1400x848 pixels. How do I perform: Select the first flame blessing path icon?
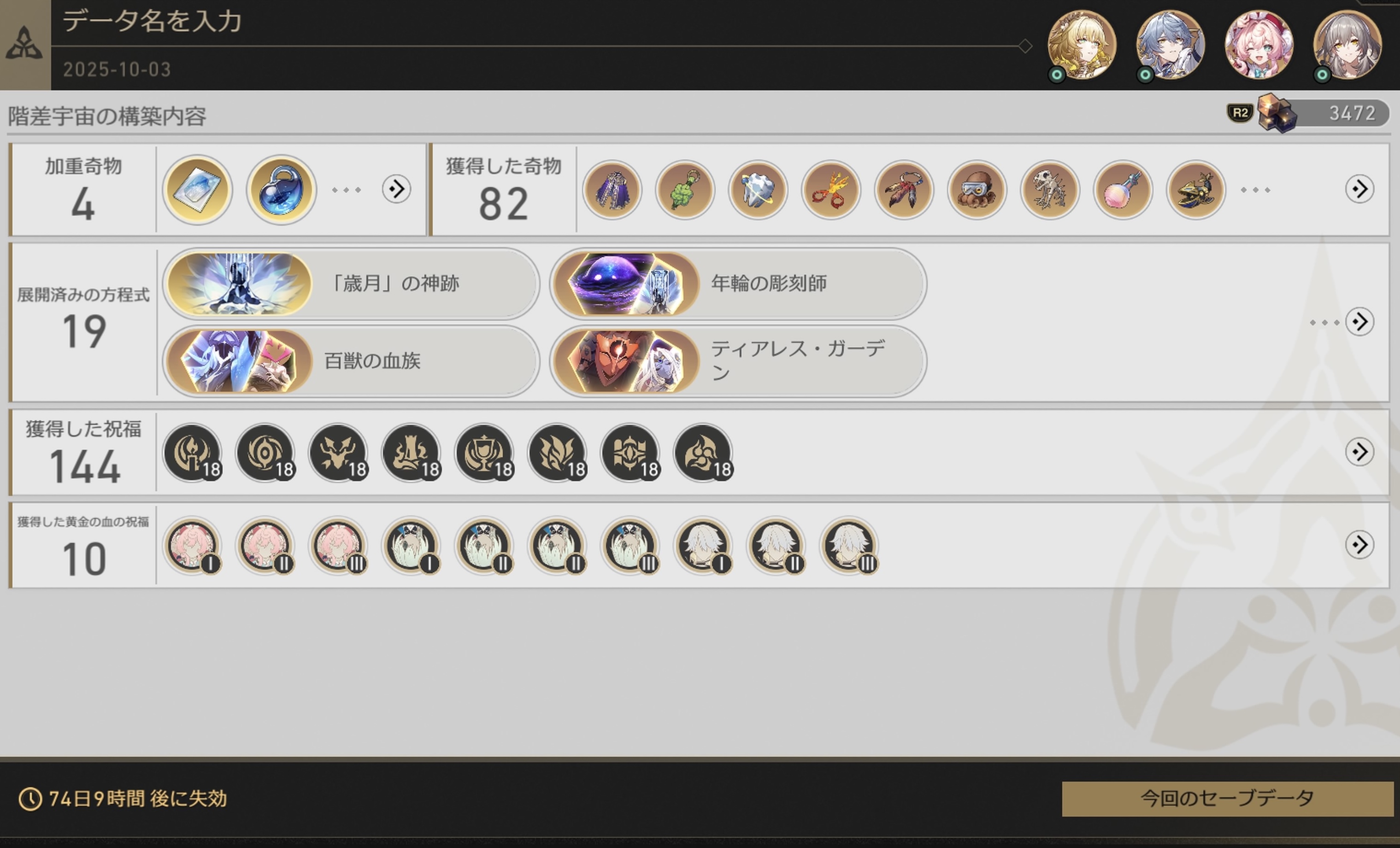click(x=193, y=453)
